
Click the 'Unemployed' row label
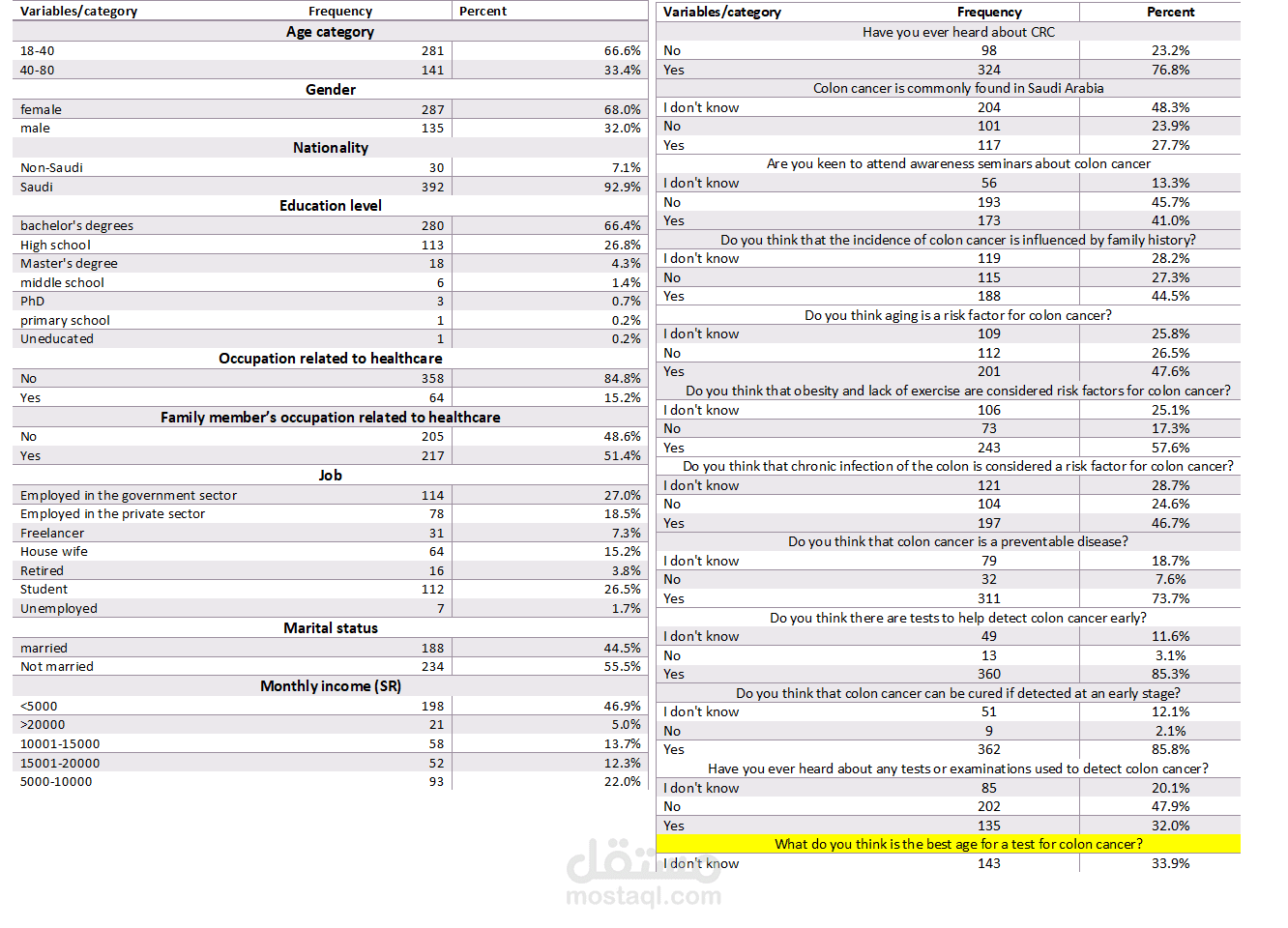59,609
